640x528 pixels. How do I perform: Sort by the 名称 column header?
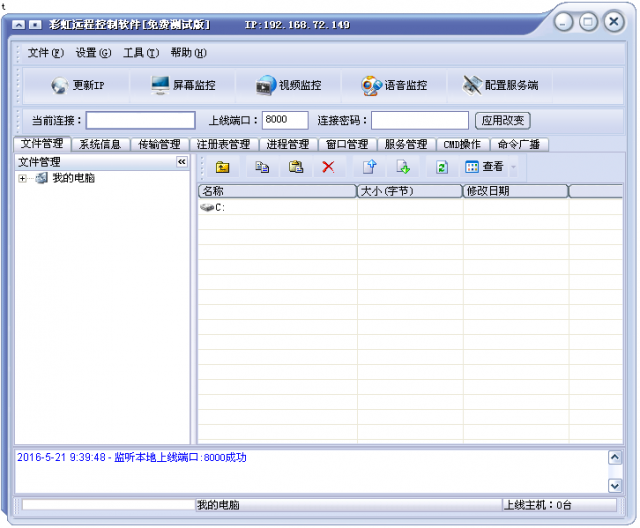click(x=277, y=191)
